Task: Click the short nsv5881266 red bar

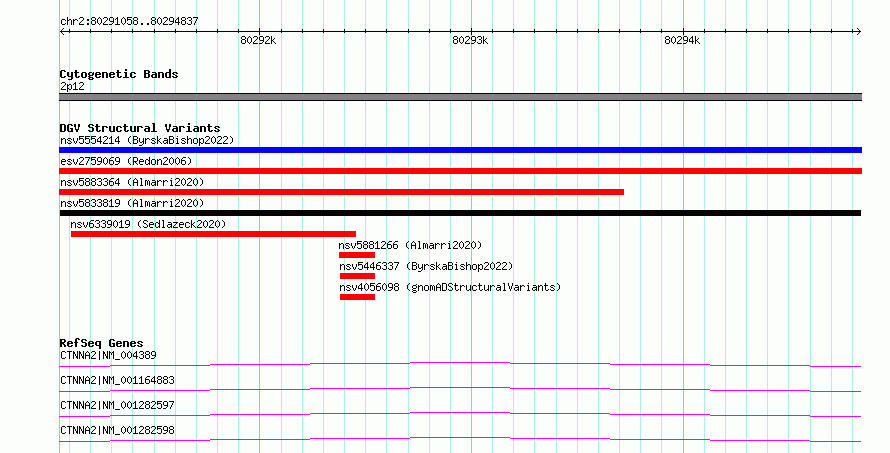Action: point(357,255)
